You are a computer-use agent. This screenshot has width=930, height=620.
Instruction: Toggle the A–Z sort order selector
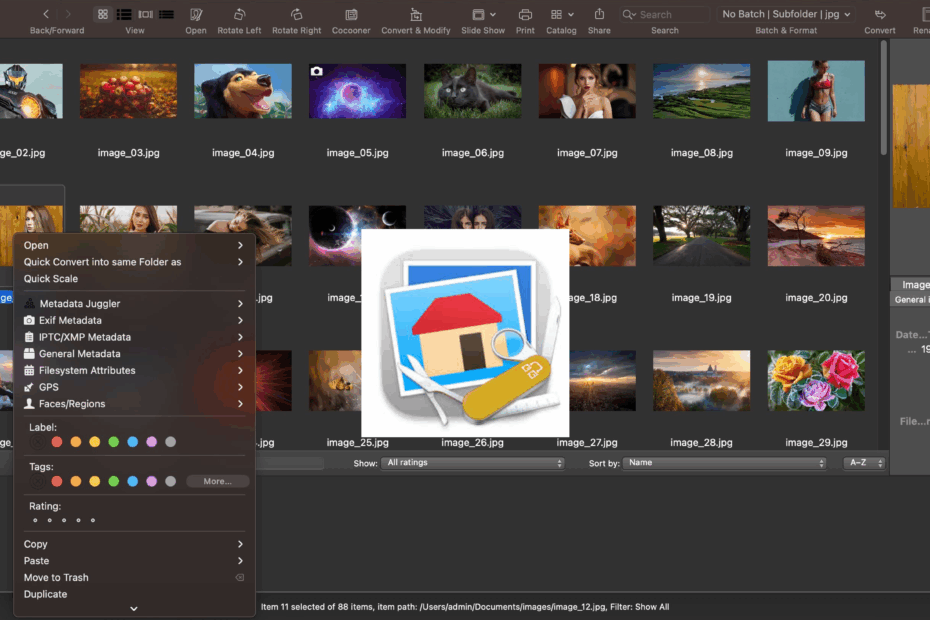[864, 464]
